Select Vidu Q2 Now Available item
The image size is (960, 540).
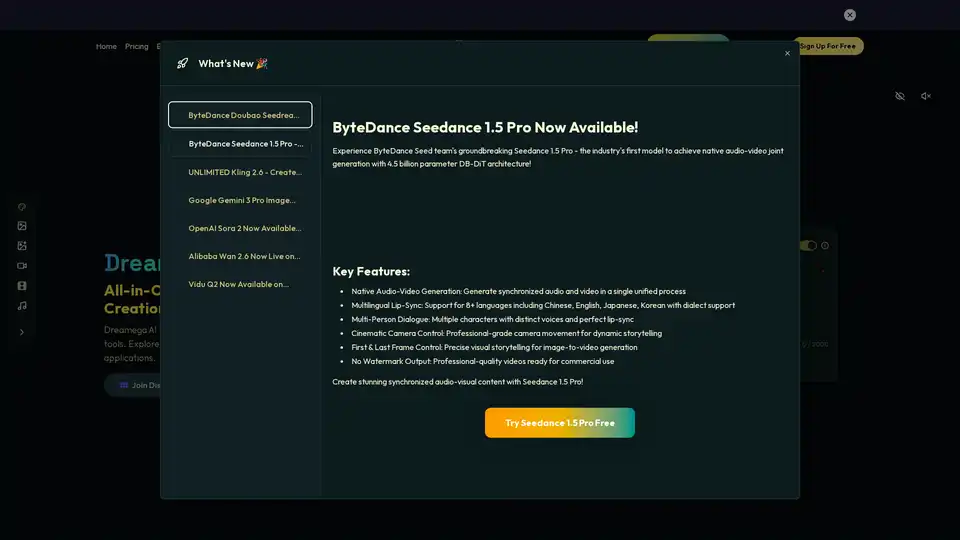(x=240, y=284)
